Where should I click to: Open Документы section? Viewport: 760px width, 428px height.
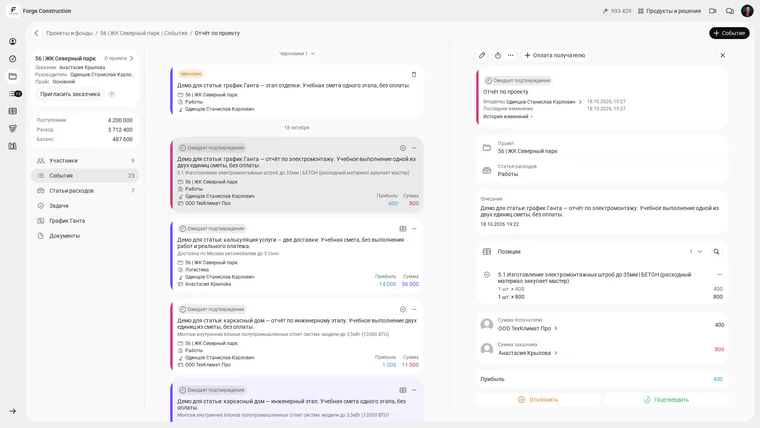pyautogui.click(x=85, y=236)
